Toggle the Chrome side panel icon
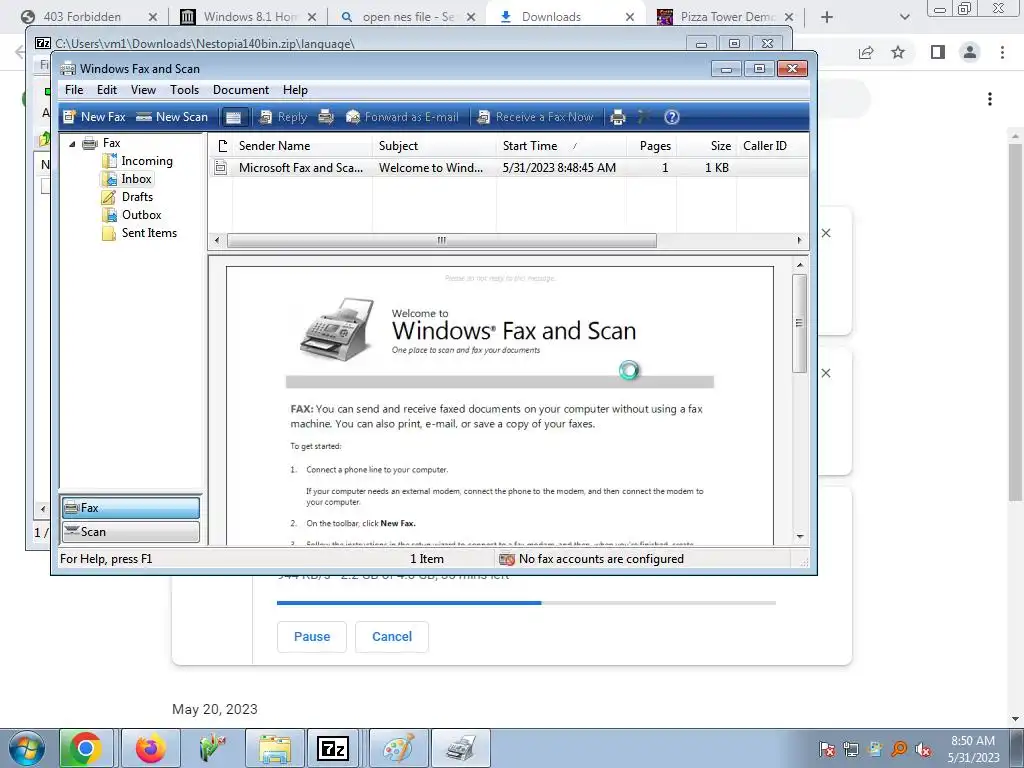 click(x=938, y=52)
